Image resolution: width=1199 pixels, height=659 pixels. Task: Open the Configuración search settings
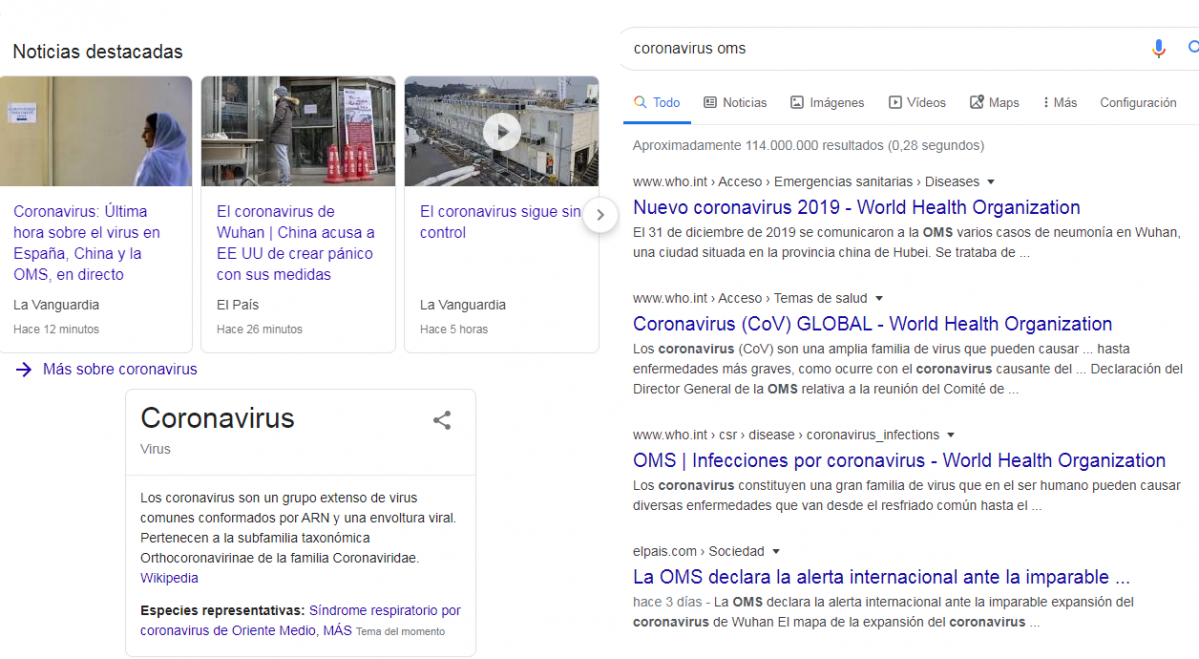(x=1138, y=102)
